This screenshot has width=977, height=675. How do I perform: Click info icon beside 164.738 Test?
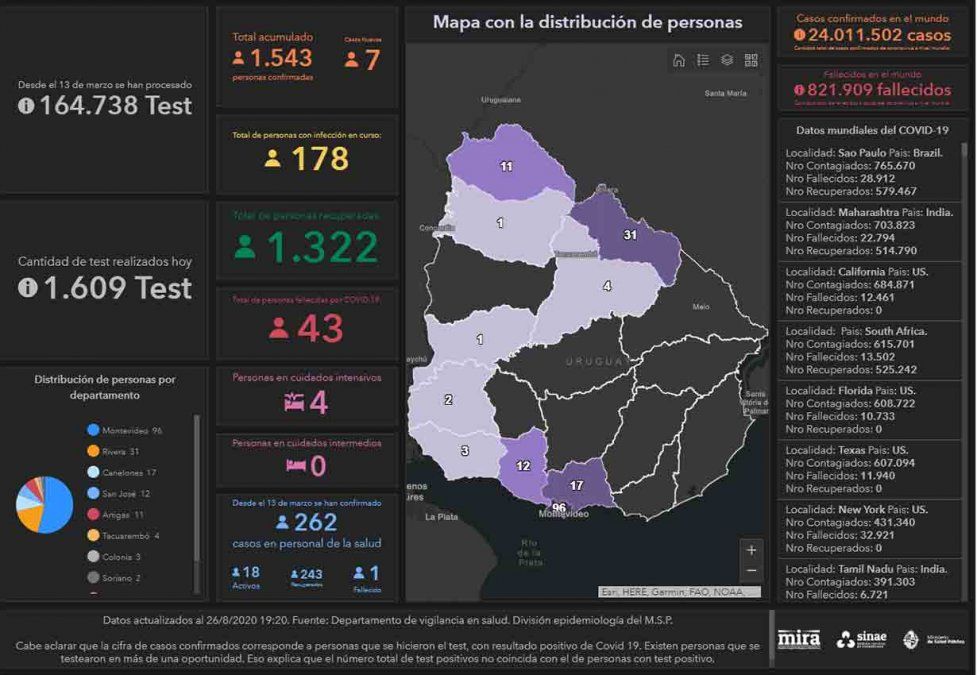pyautogui.click(x=26, y=106)
